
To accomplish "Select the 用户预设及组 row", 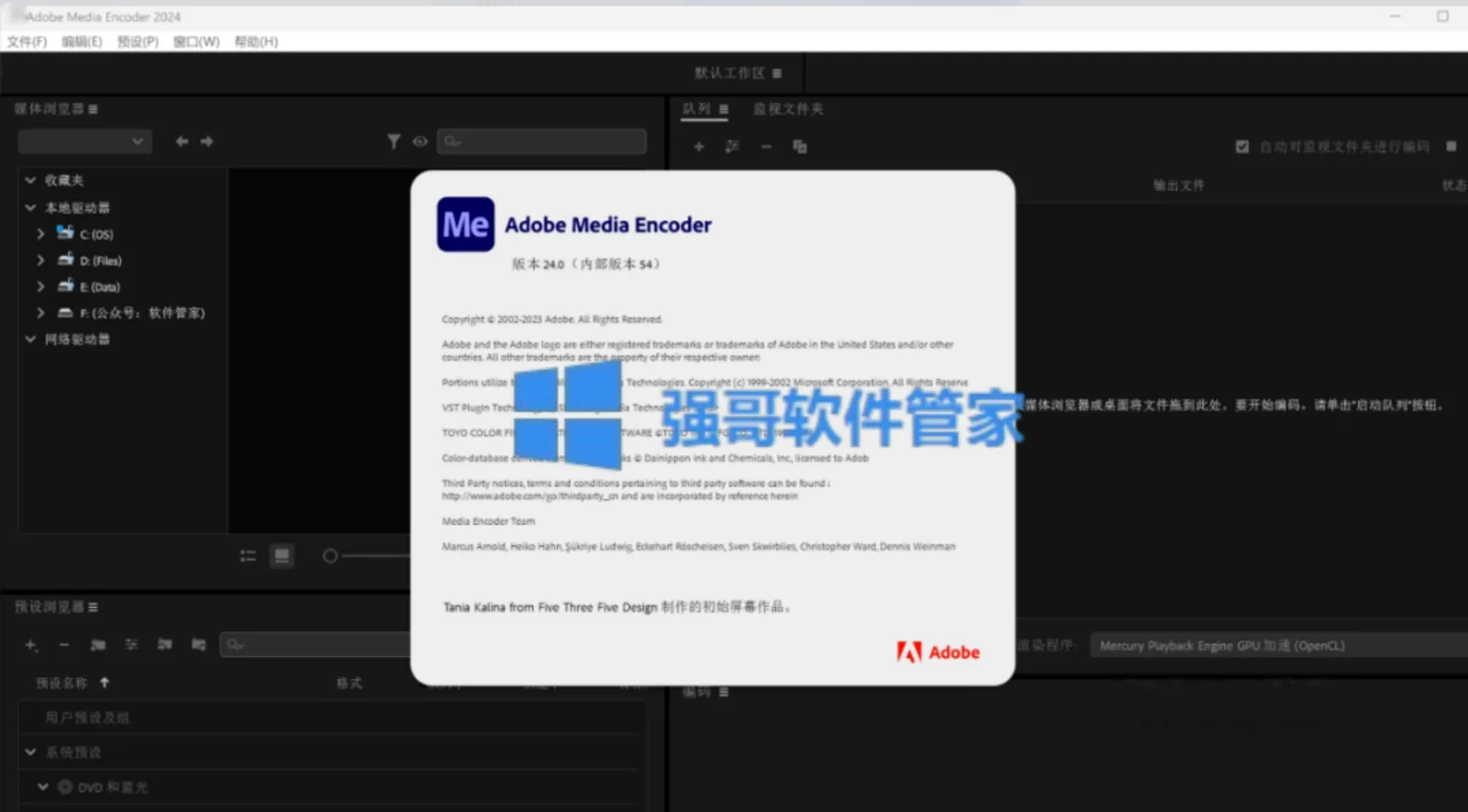I will pyautogui.click(x=330, y=717).
